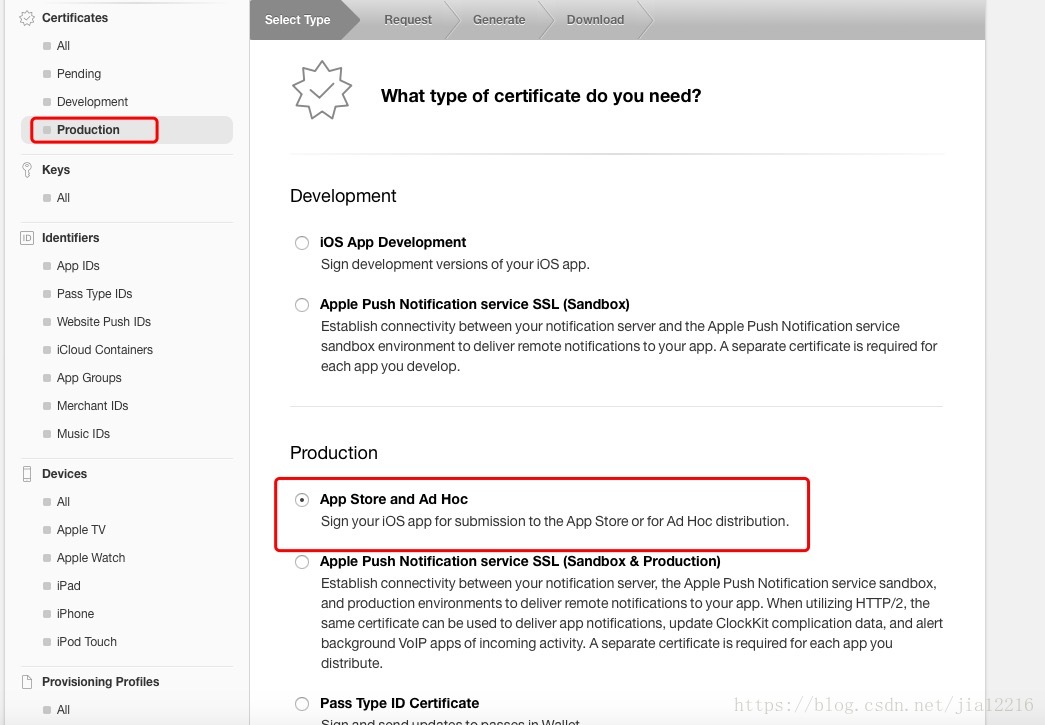Open Apple TV devices
Viewport: 1045px width, 725px height.
pos(81,530)
